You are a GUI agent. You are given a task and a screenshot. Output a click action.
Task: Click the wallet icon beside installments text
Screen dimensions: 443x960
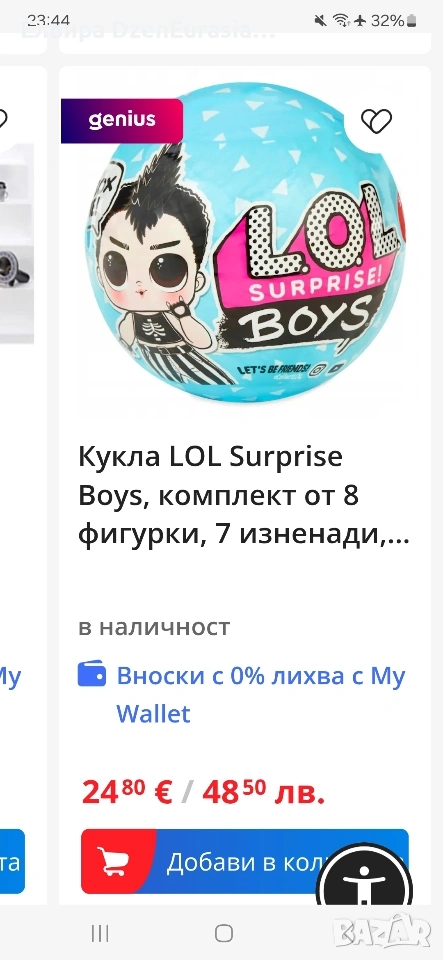click(x=92, y=674)
